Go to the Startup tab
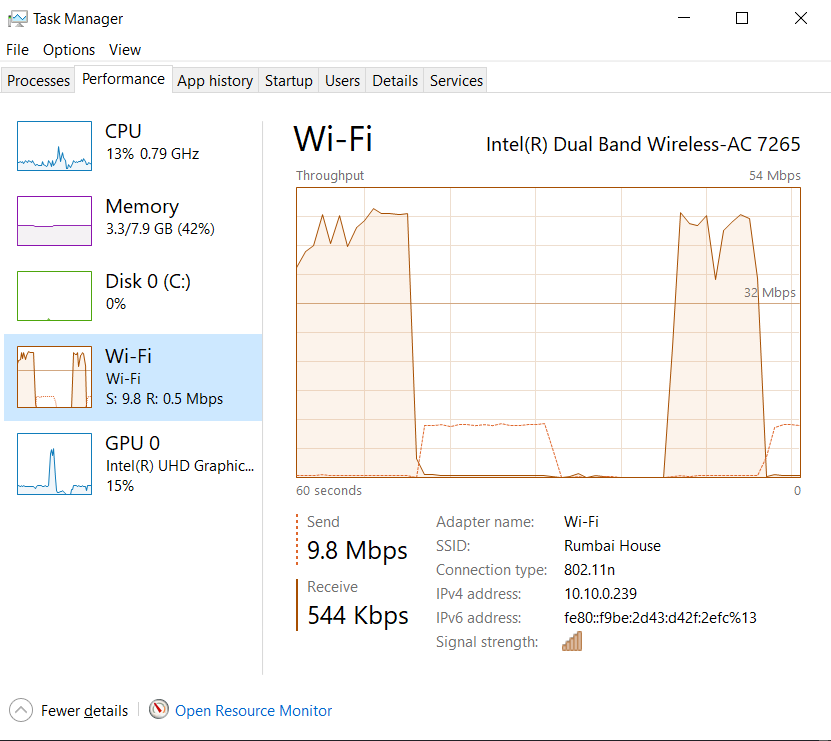 click(x=289, y=81)
